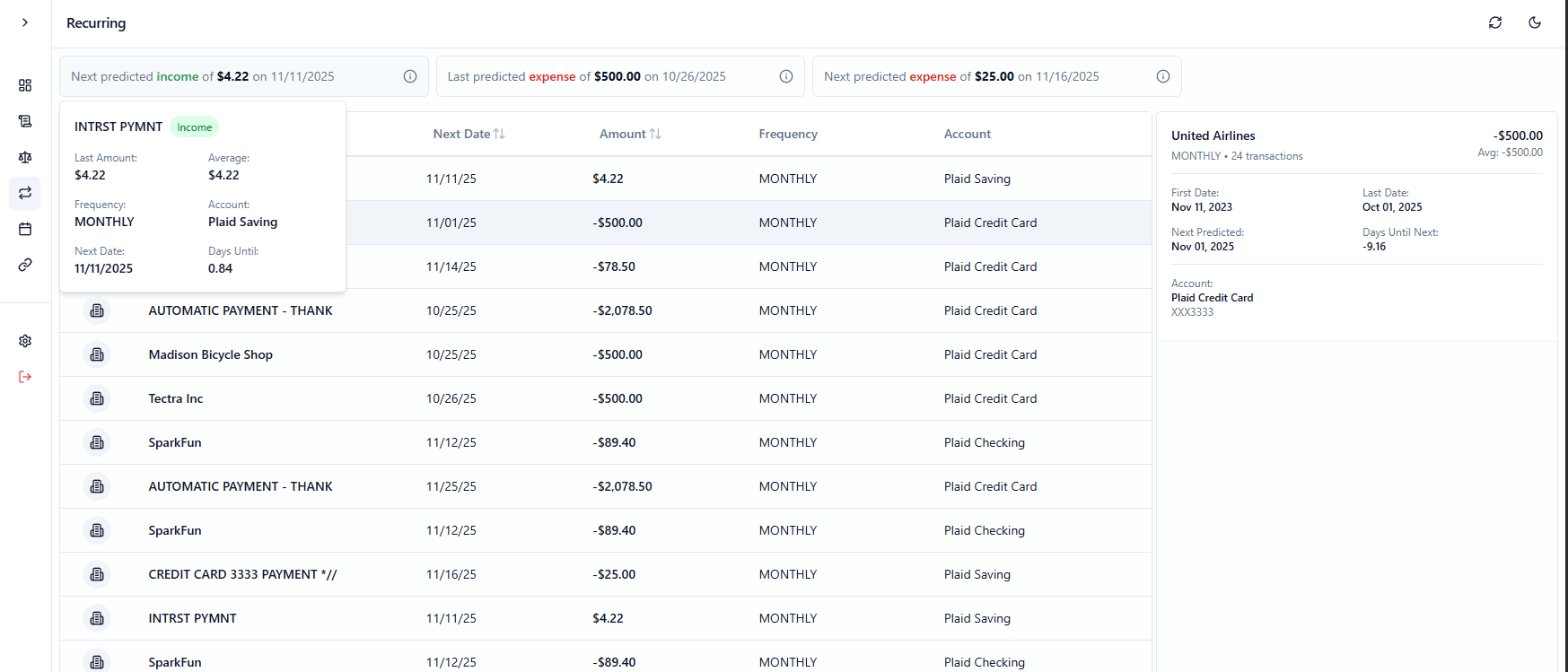Click the building icon in the INTRST PYMNT table row

[97, 618]
